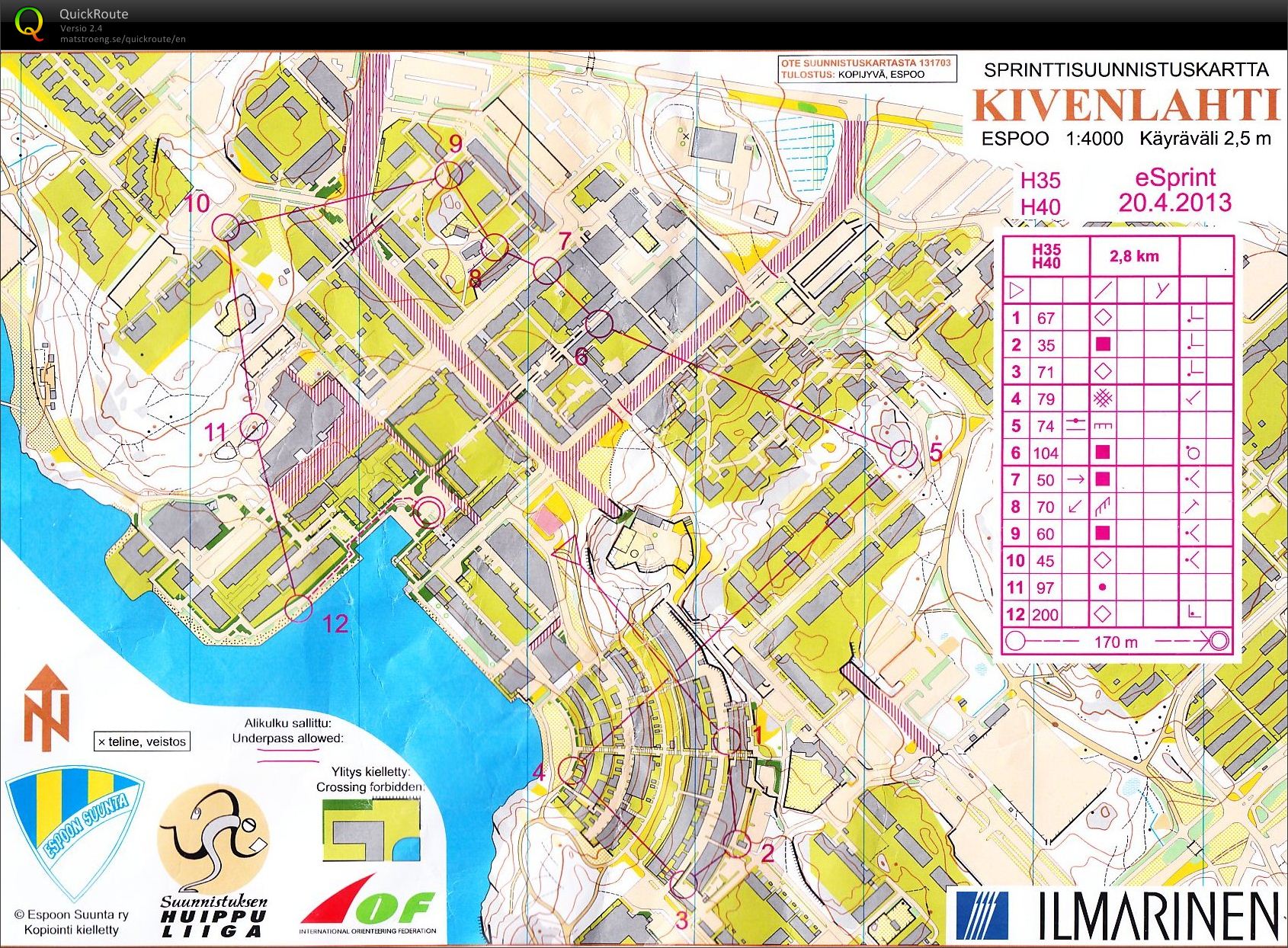1288x948 pixels.
Task: Click the Espoon Suunta club shield logo
Action: 73,831
